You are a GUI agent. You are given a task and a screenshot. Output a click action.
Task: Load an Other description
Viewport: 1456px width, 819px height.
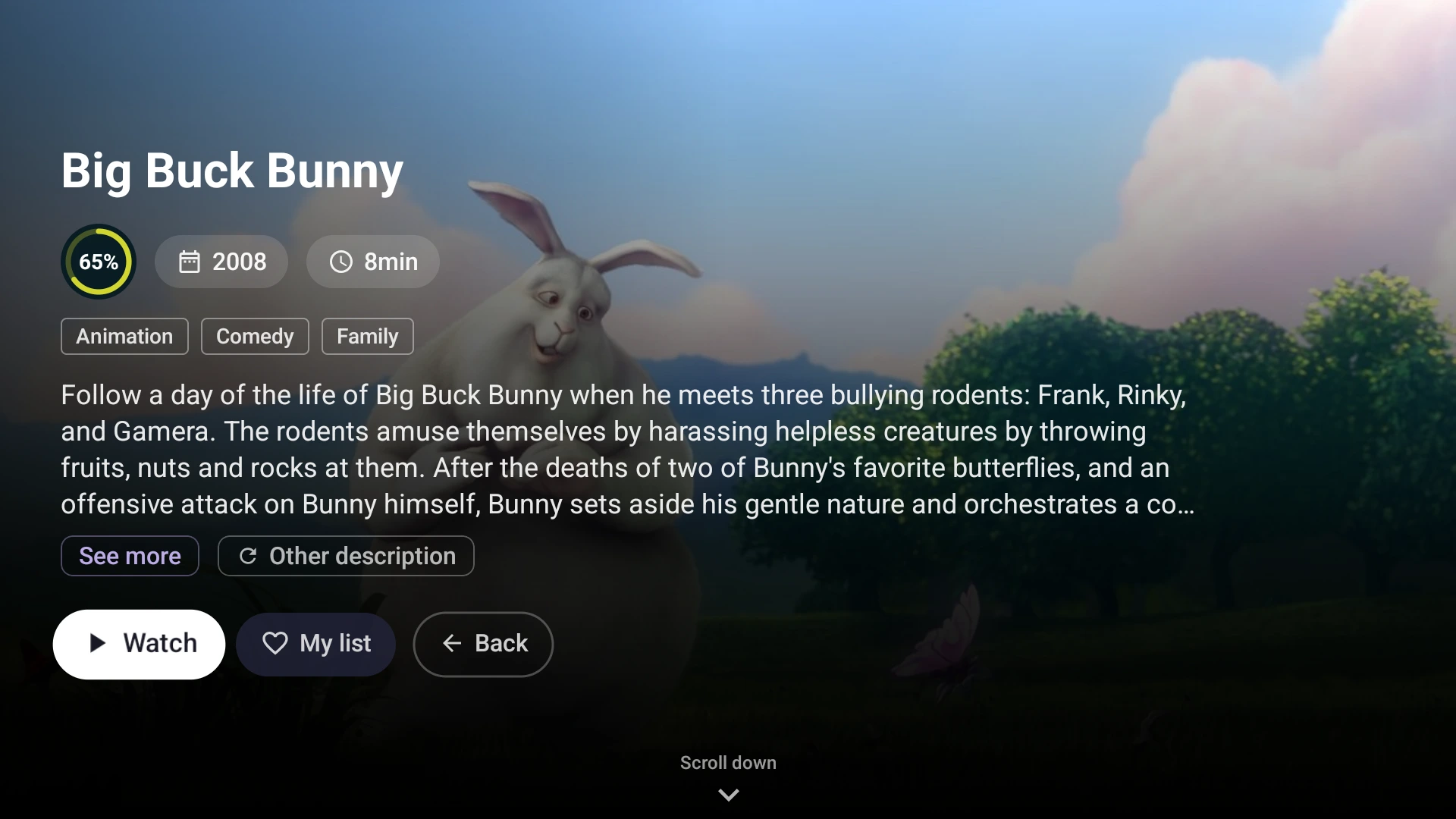tap(346, 557)
